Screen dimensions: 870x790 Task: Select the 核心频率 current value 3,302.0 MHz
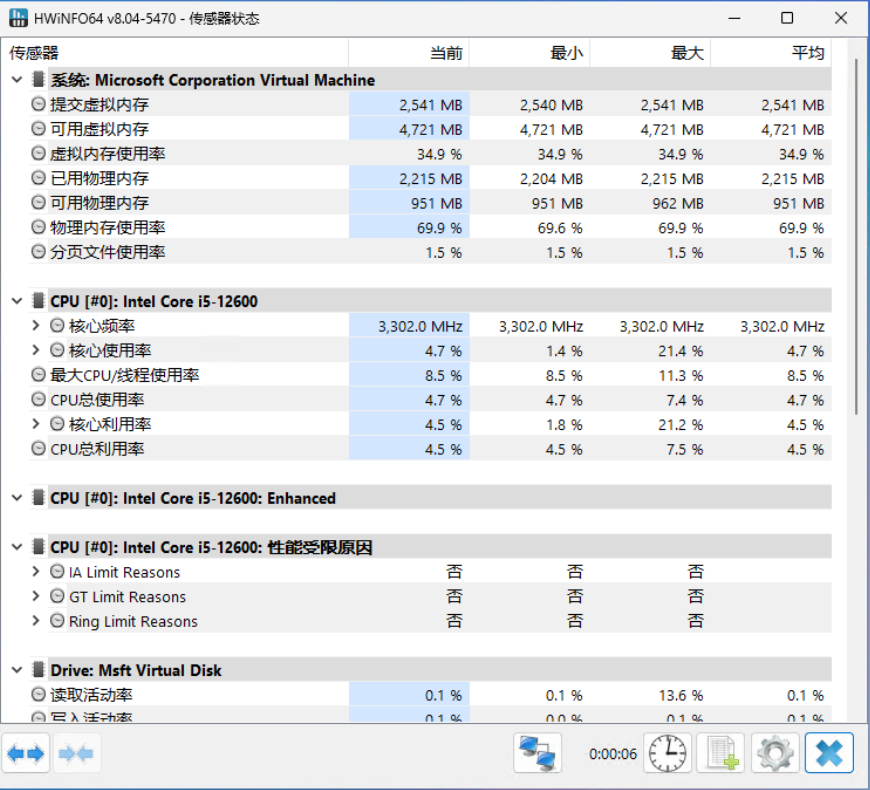tap(420, 326)
